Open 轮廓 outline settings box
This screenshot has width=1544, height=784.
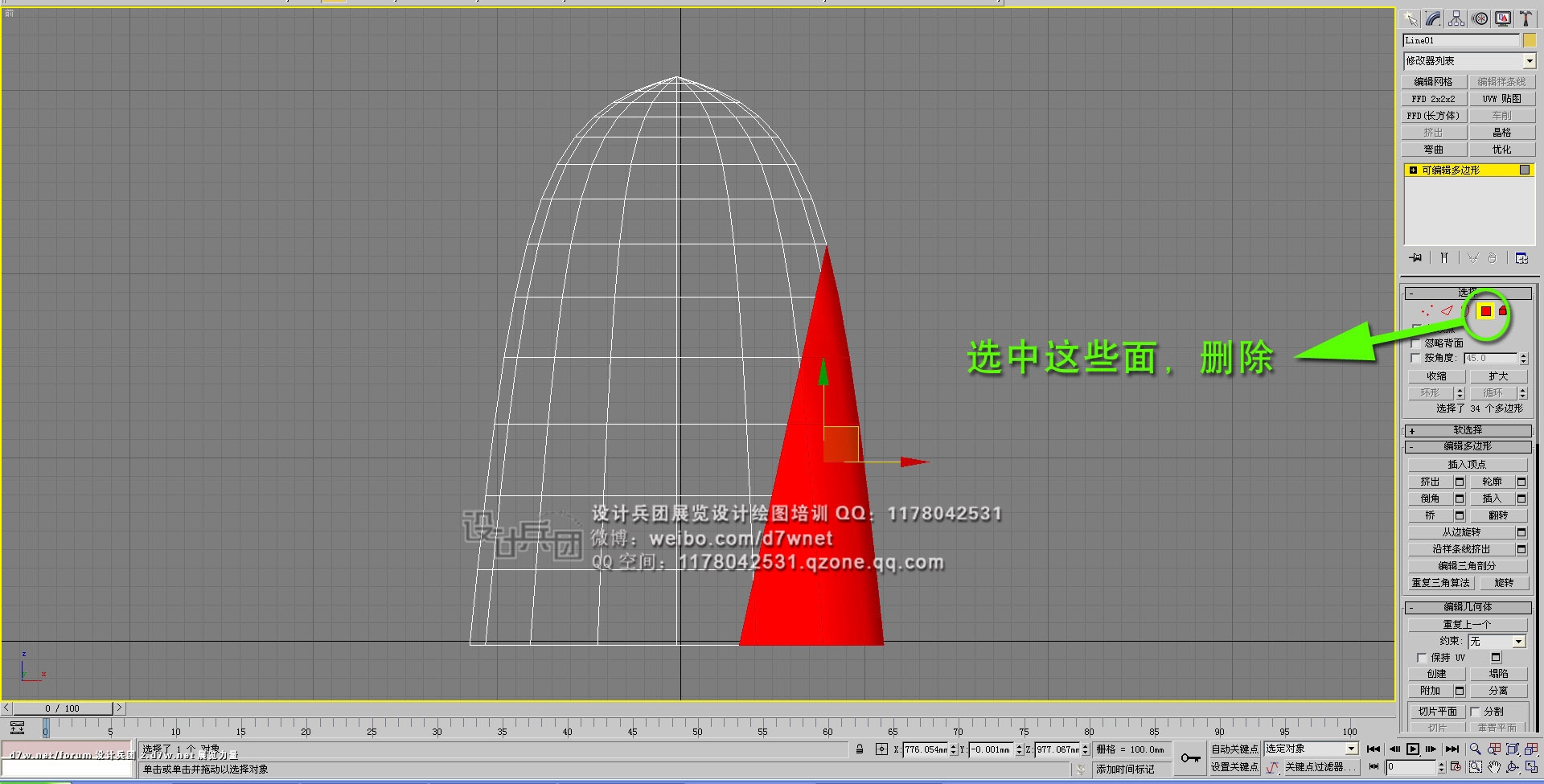pos(1521,482)
